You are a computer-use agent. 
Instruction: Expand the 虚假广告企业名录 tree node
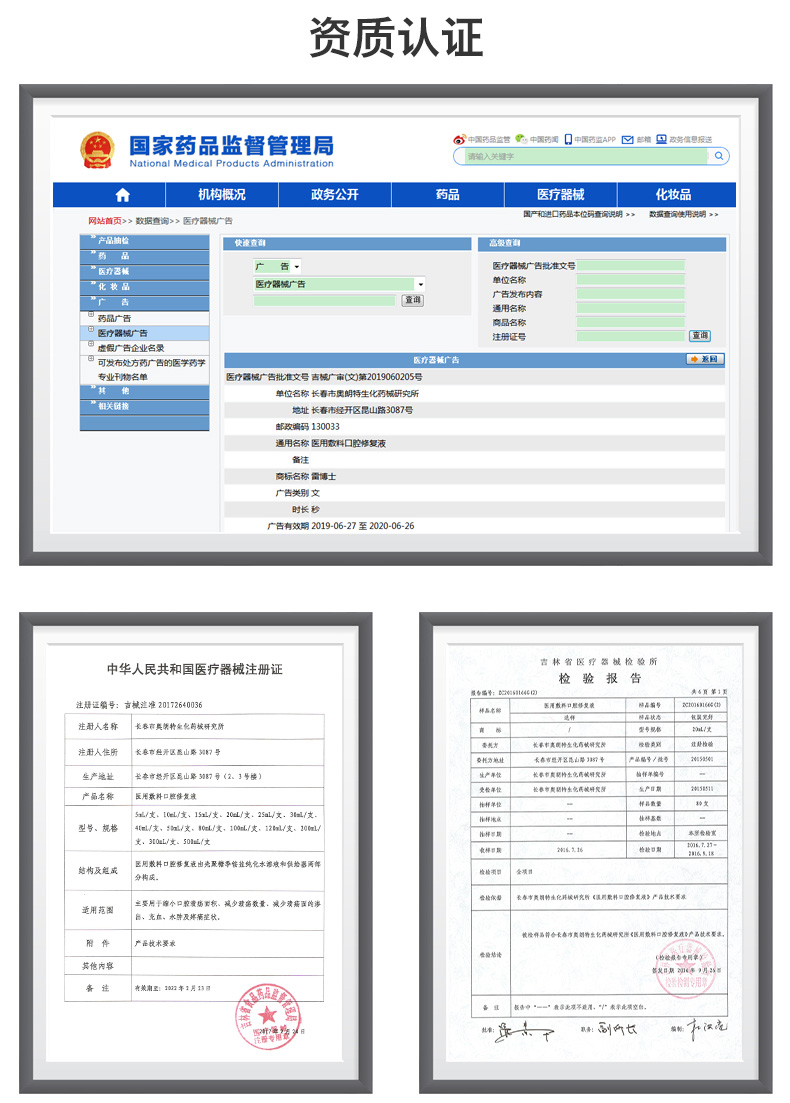tap(91, 344)
